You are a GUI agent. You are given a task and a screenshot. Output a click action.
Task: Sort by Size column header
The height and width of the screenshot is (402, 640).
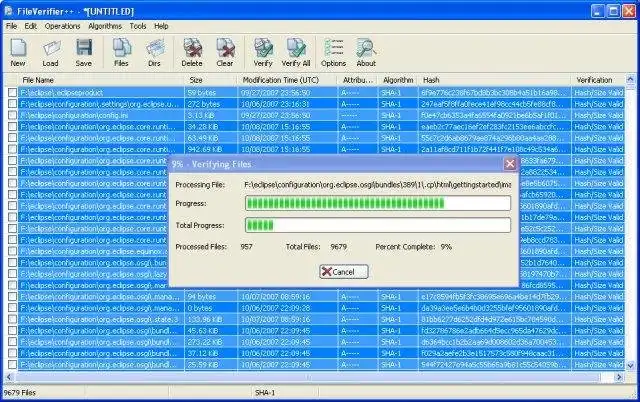point(211,80)
